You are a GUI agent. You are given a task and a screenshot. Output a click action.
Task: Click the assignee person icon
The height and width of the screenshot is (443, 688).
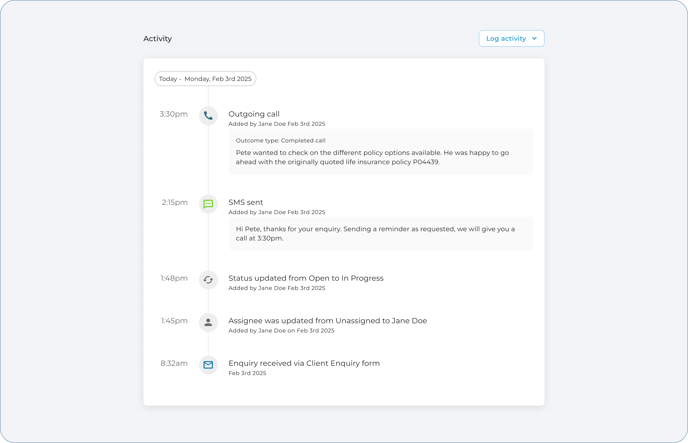point(208,322)
